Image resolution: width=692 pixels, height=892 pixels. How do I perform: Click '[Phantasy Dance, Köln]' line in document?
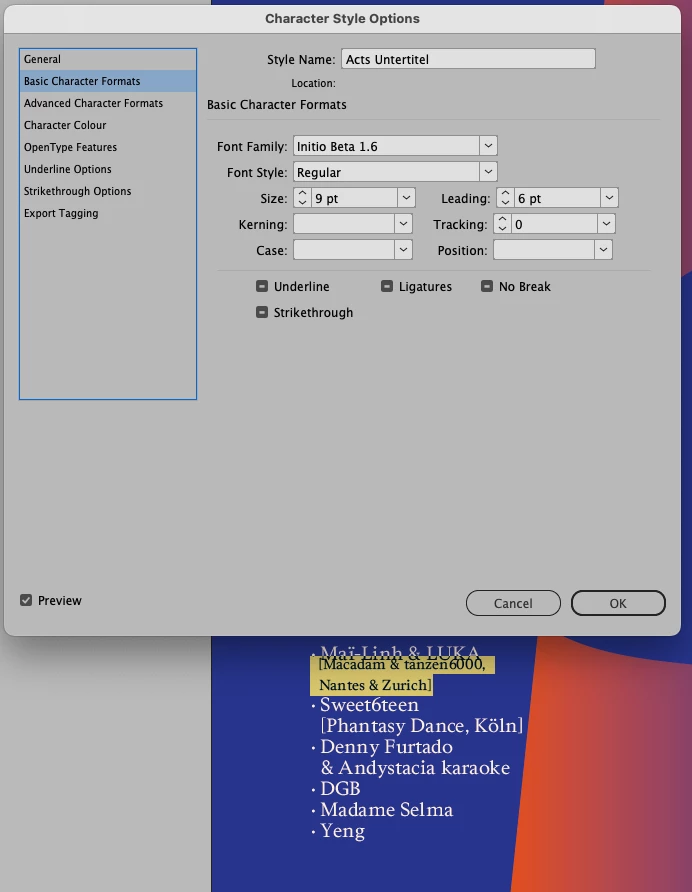[422, 726]
